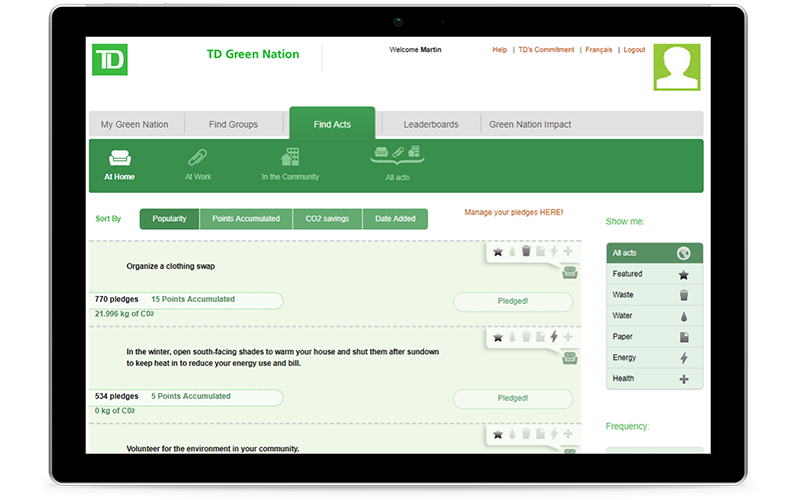The width and height of the screenshot is (800, 500).
Task: Filter by Energy acts
Action: click(655, 358)
